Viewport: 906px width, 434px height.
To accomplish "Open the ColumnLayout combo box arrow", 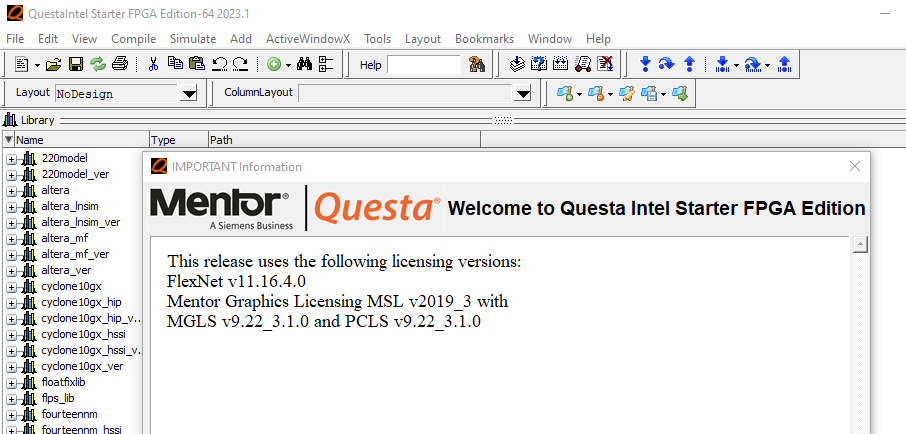I will (x=523, y=94).
